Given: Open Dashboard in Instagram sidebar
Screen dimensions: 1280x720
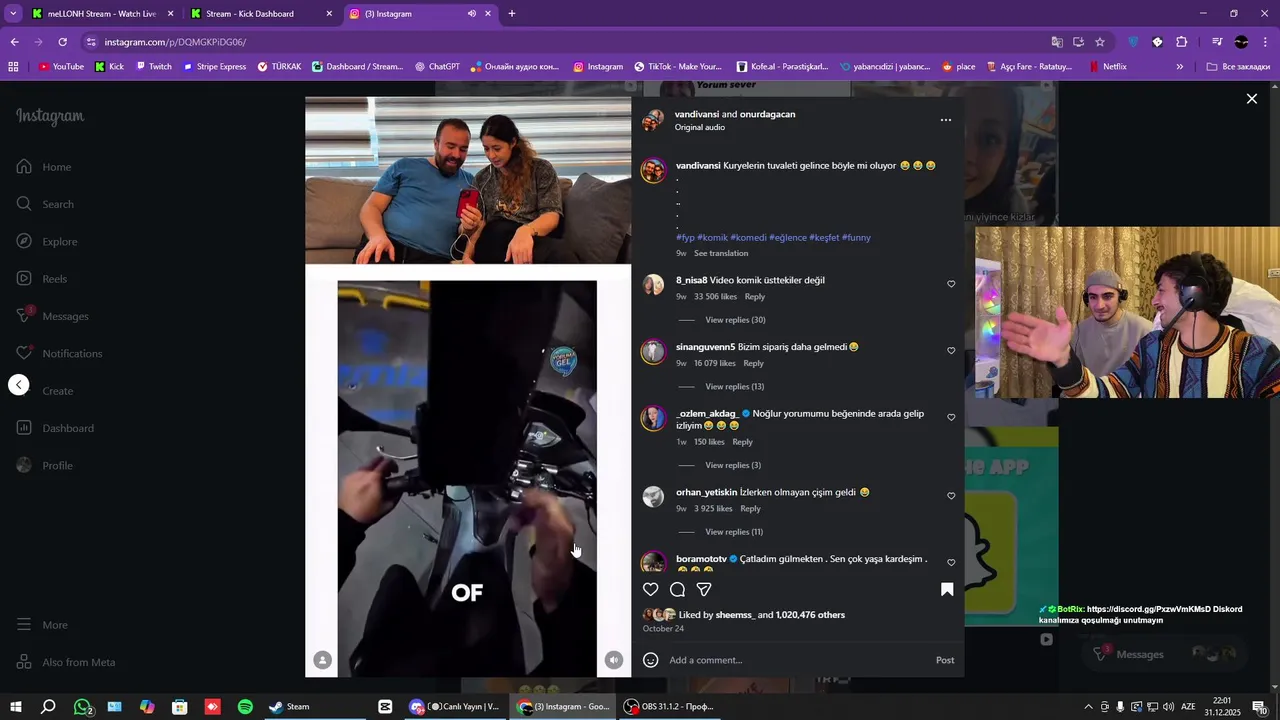Looking at the screenshot, I should (x=55, y=428).
